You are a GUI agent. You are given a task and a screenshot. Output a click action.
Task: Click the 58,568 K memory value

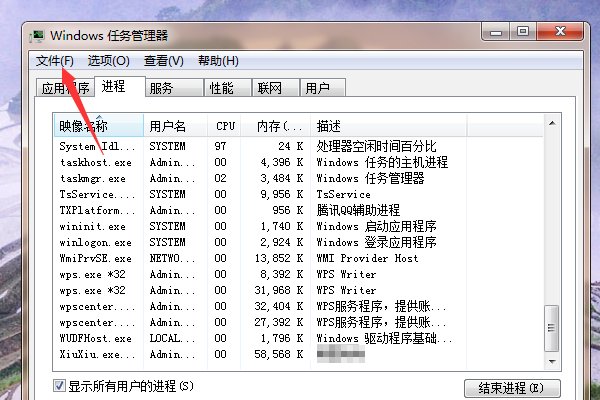tap(279, 354)
